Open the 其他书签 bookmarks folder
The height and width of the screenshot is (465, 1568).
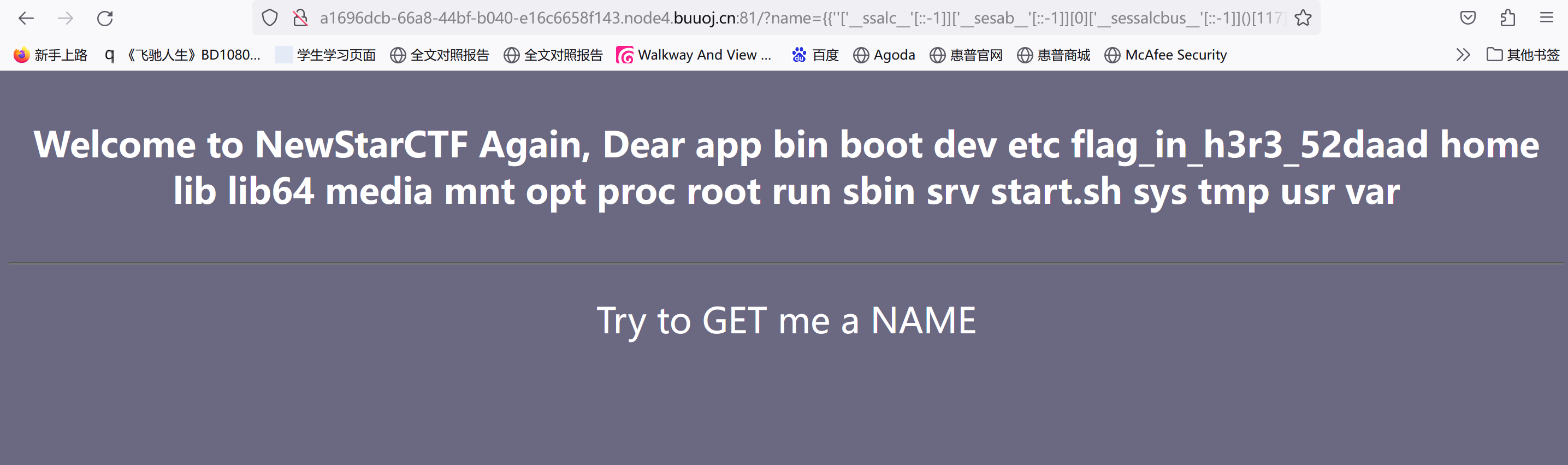point(1523,55)
